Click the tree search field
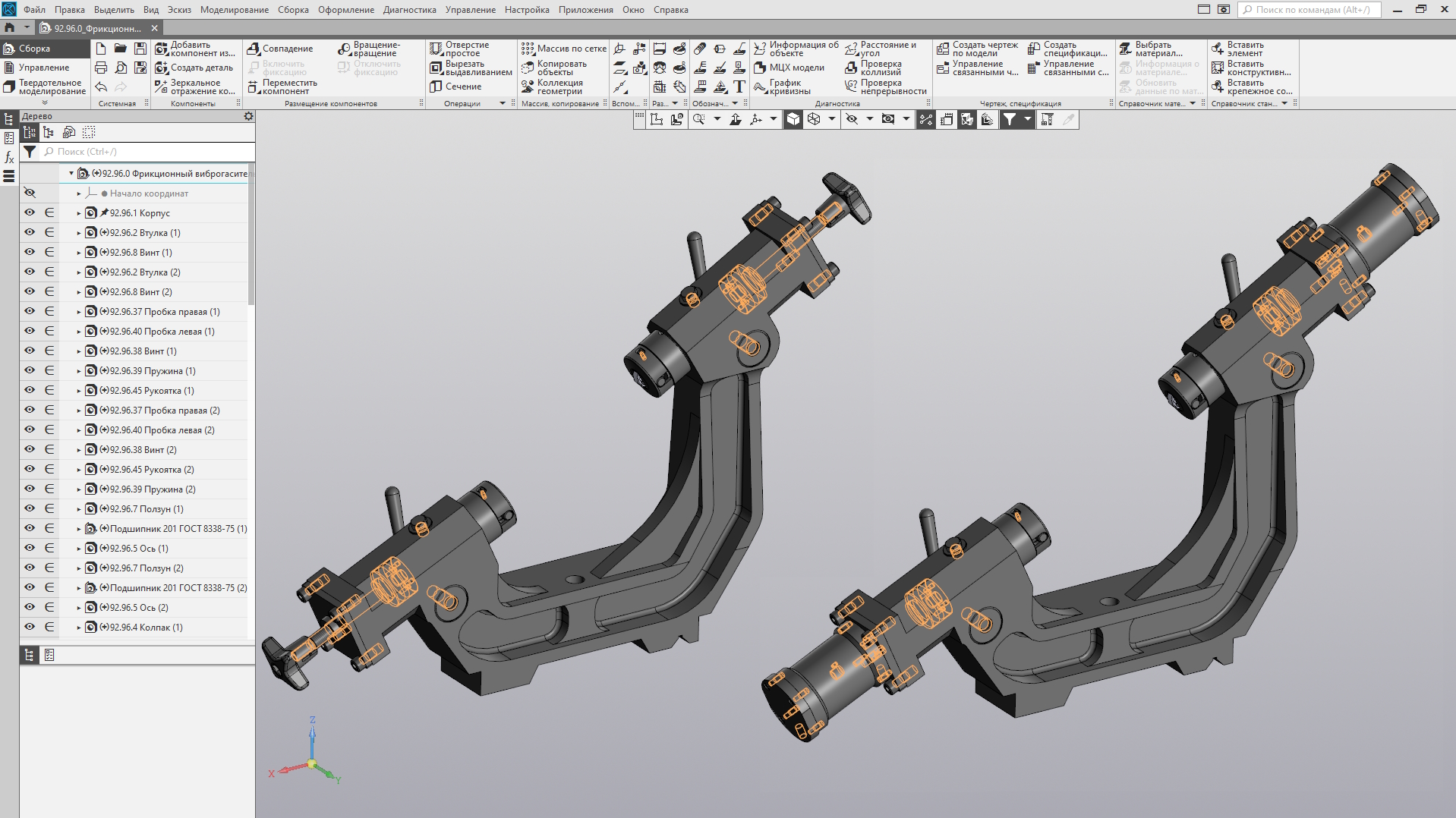The image size is (1456, 818). [x=148, y=152]
